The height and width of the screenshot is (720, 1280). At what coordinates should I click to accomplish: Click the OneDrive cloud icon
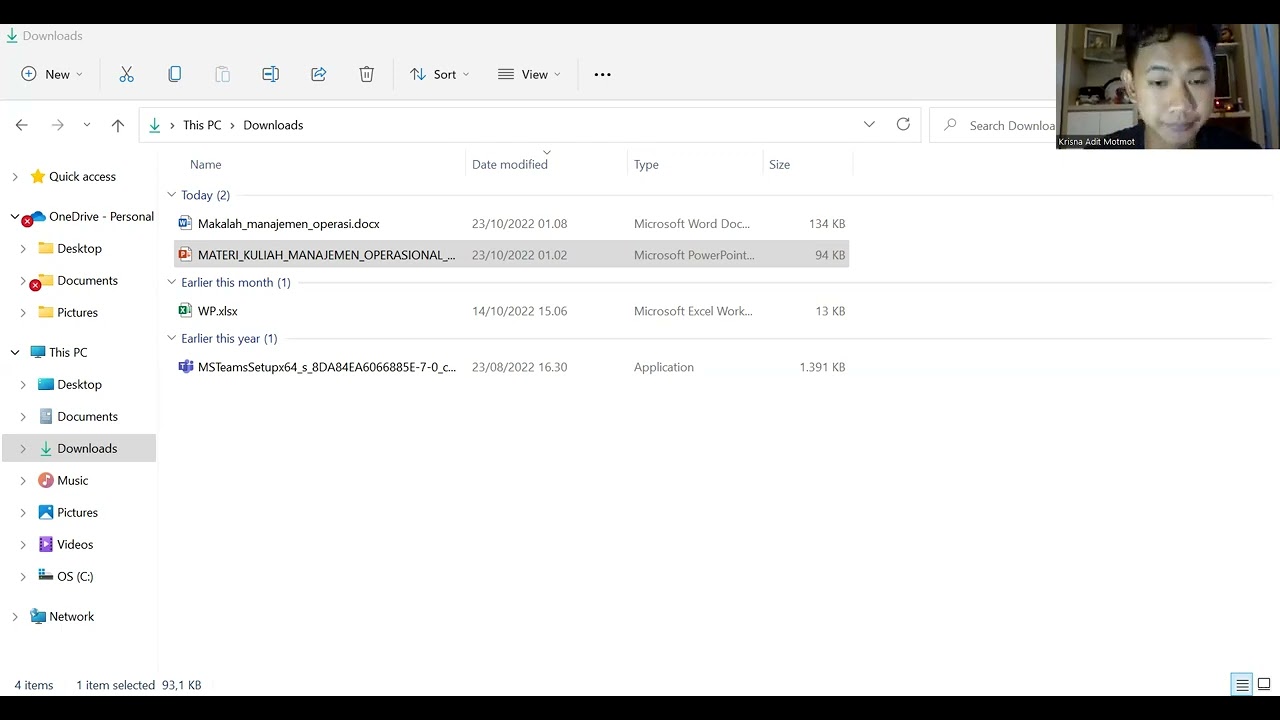click(38, 216)
